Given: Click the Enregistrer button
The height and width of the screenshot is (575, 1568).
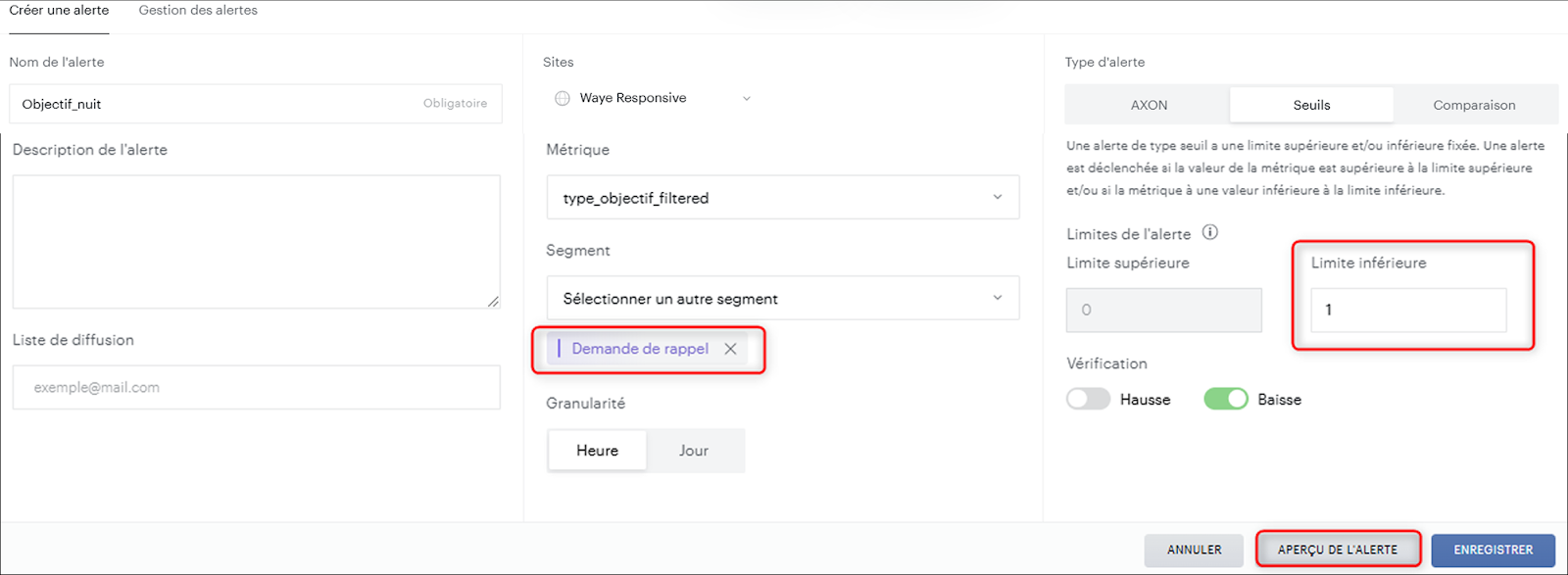Looking at the screenshot, I should tap(1493, 550).
